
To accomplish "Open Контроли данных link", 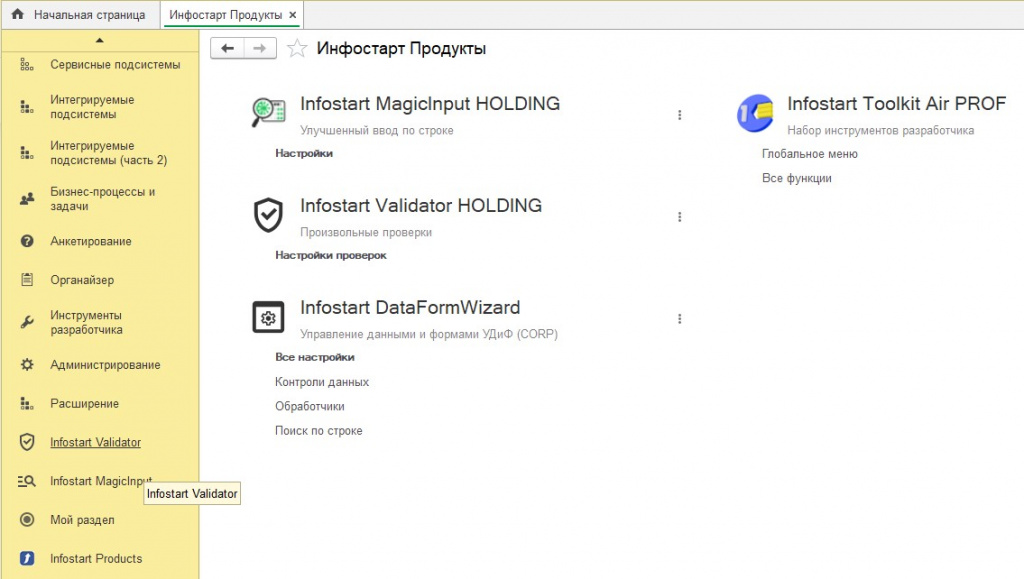I will click(322, 382).
